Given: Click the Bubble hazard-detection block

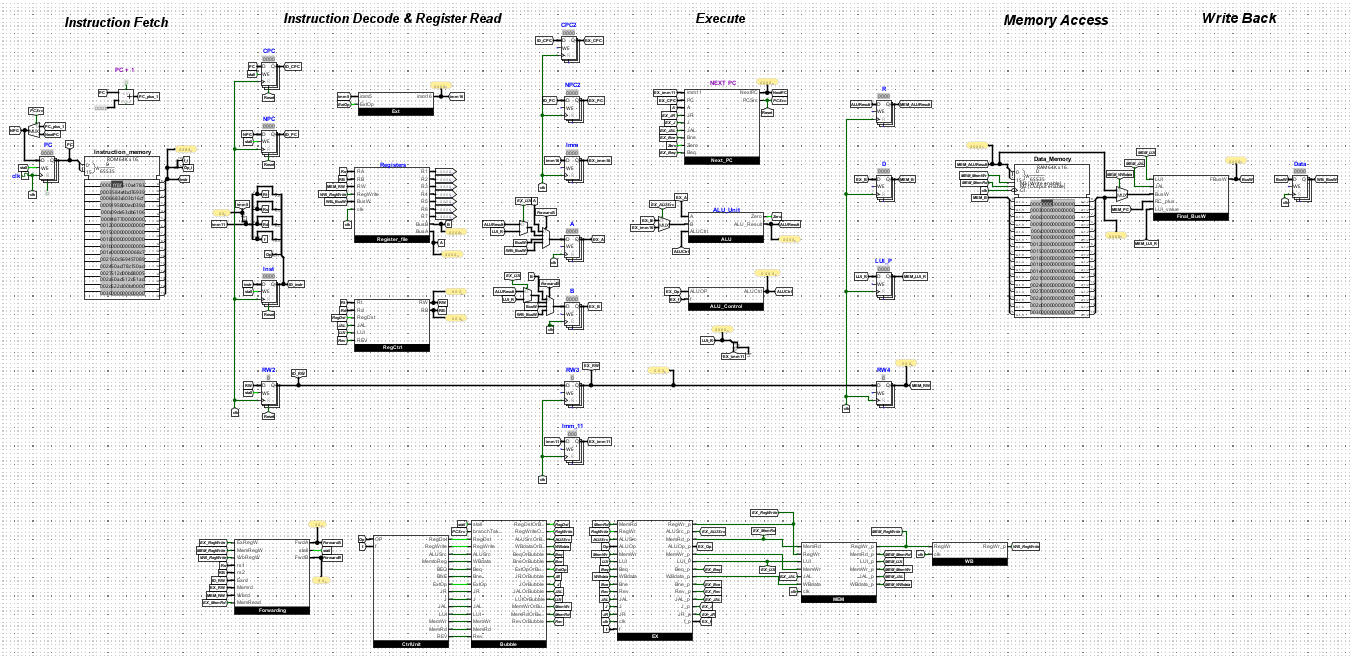Looking at the screenshot, I should 508,585.
